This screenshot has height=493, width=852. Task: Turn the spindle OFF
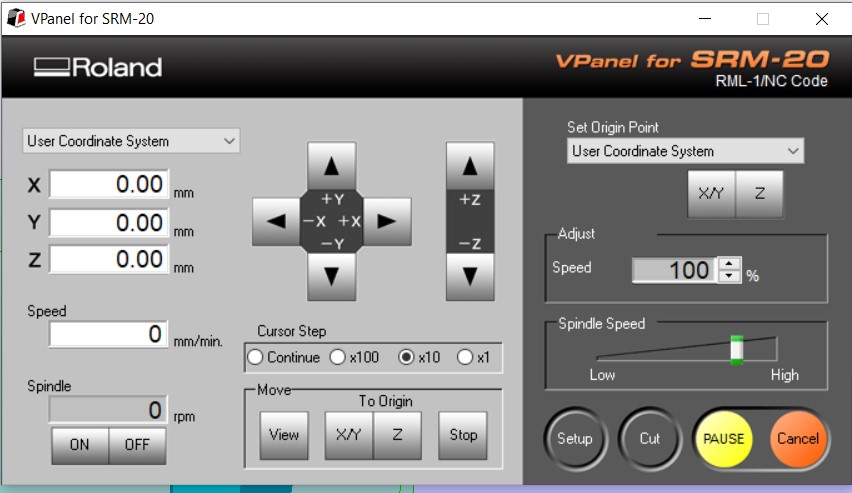pyautogui.click(x=137, y=445)
